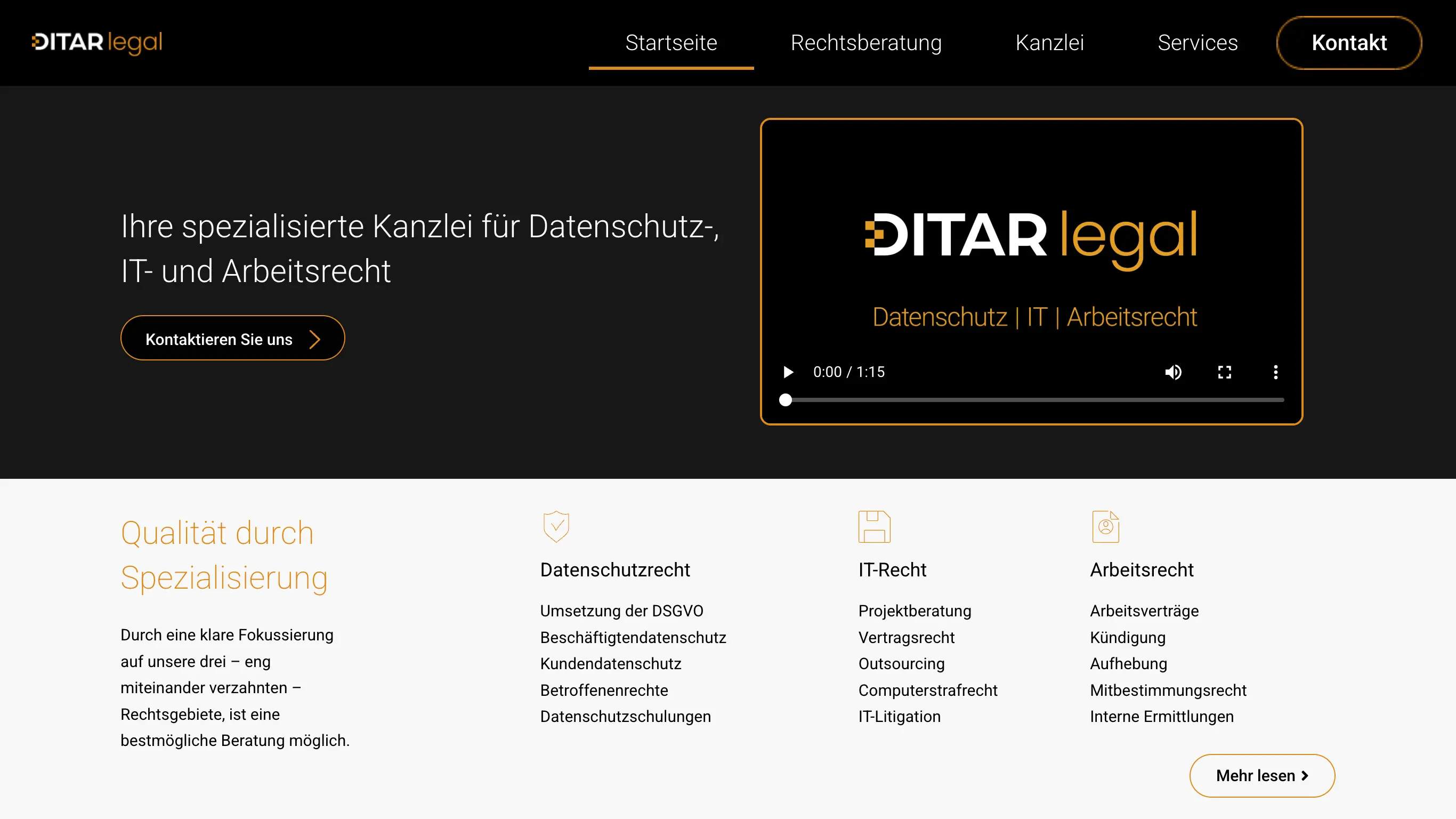The width and height of the screenshot is (1456, 819).
Task: Enter fullscreen video mode
Action: point(1224,372)
